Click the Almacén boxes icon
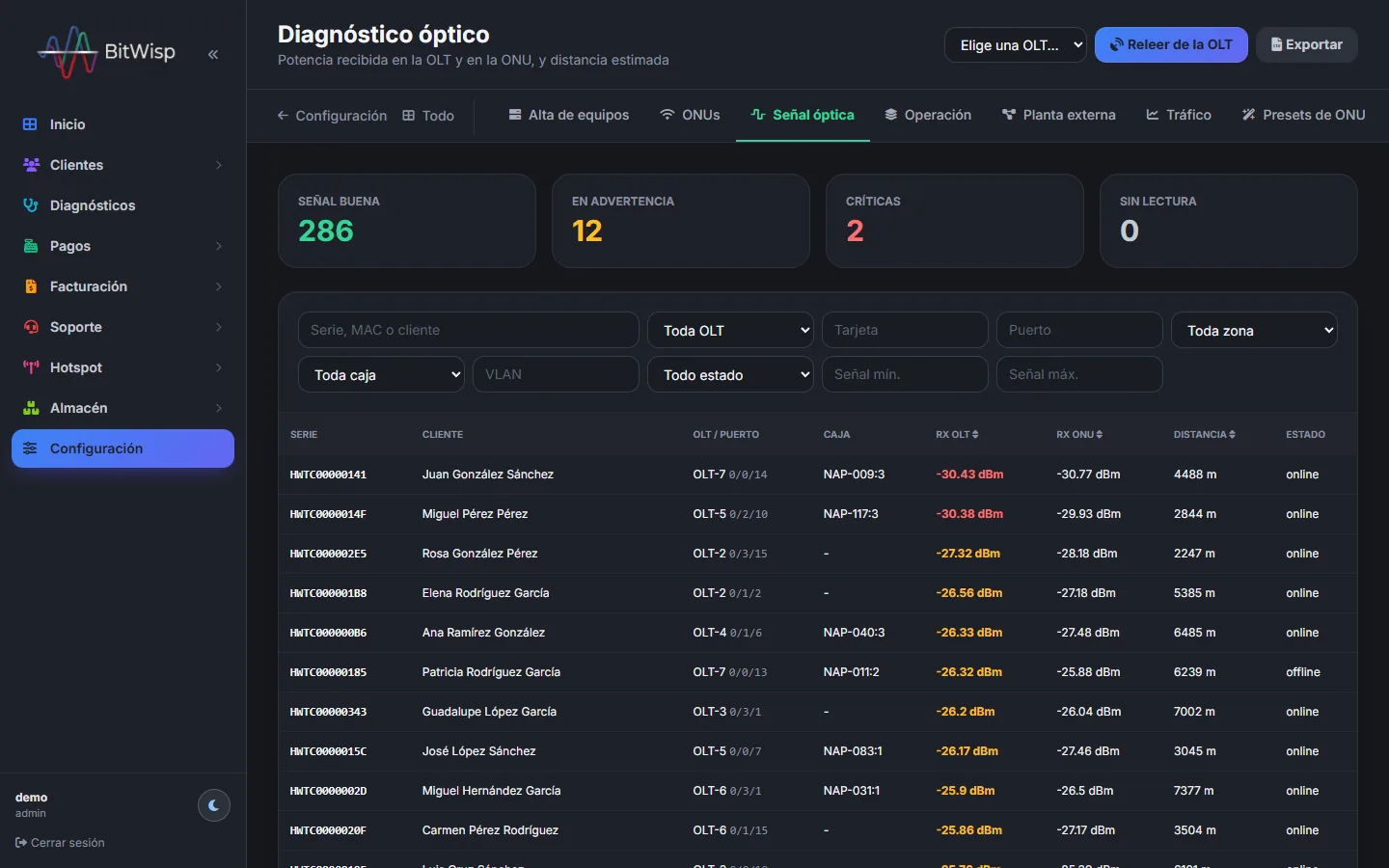1389x868 pixels. (x=30, y=408)
